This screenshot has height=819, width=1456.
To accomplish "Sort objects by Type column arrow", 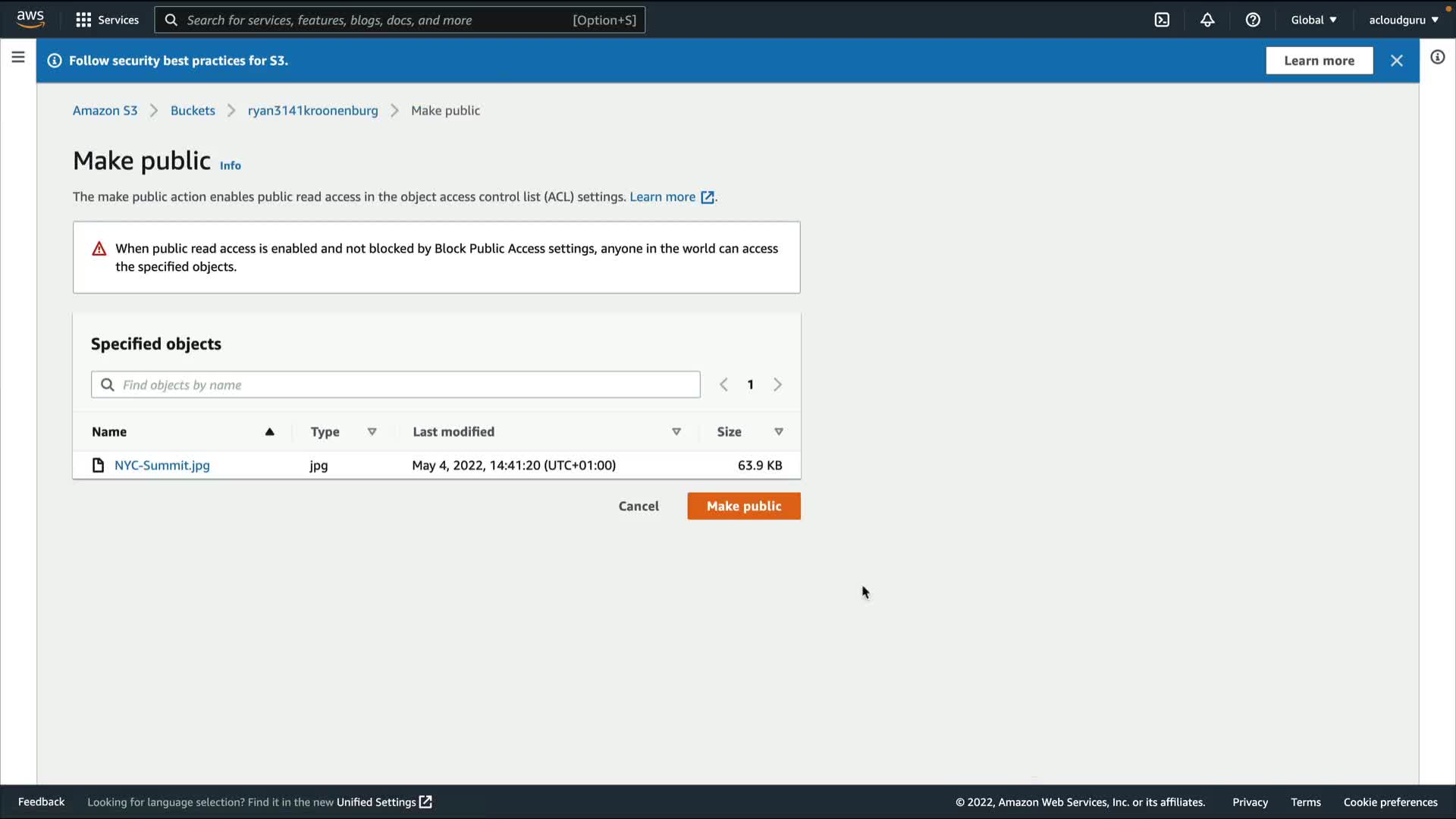I will tap(372, 431).
